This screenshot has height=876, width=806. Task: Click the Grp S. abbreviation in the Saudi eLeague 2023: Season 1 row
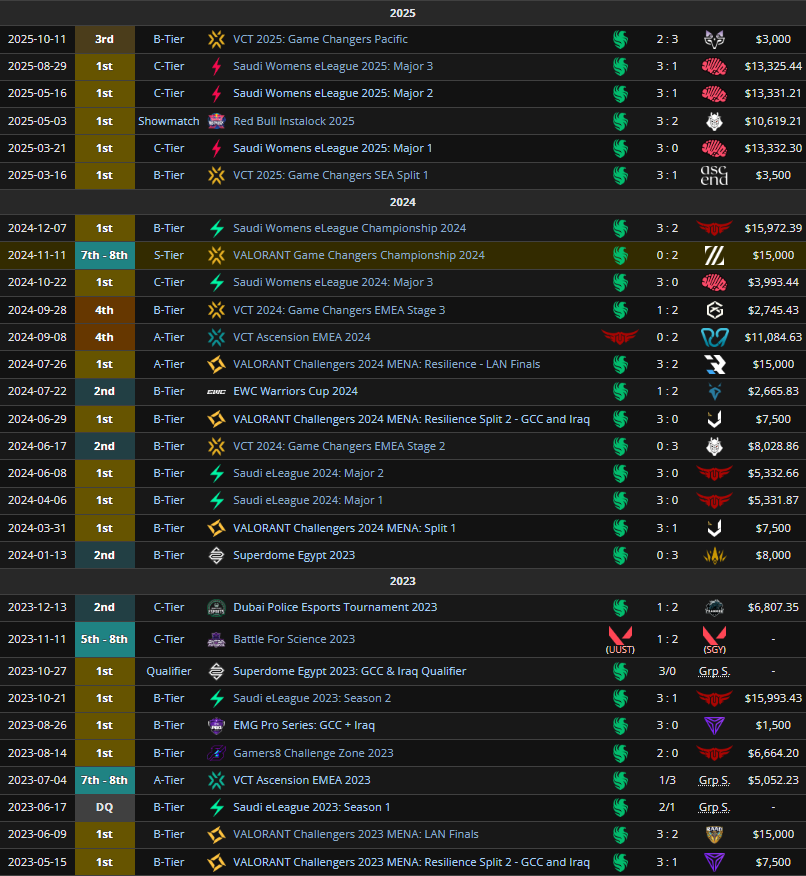714,807
